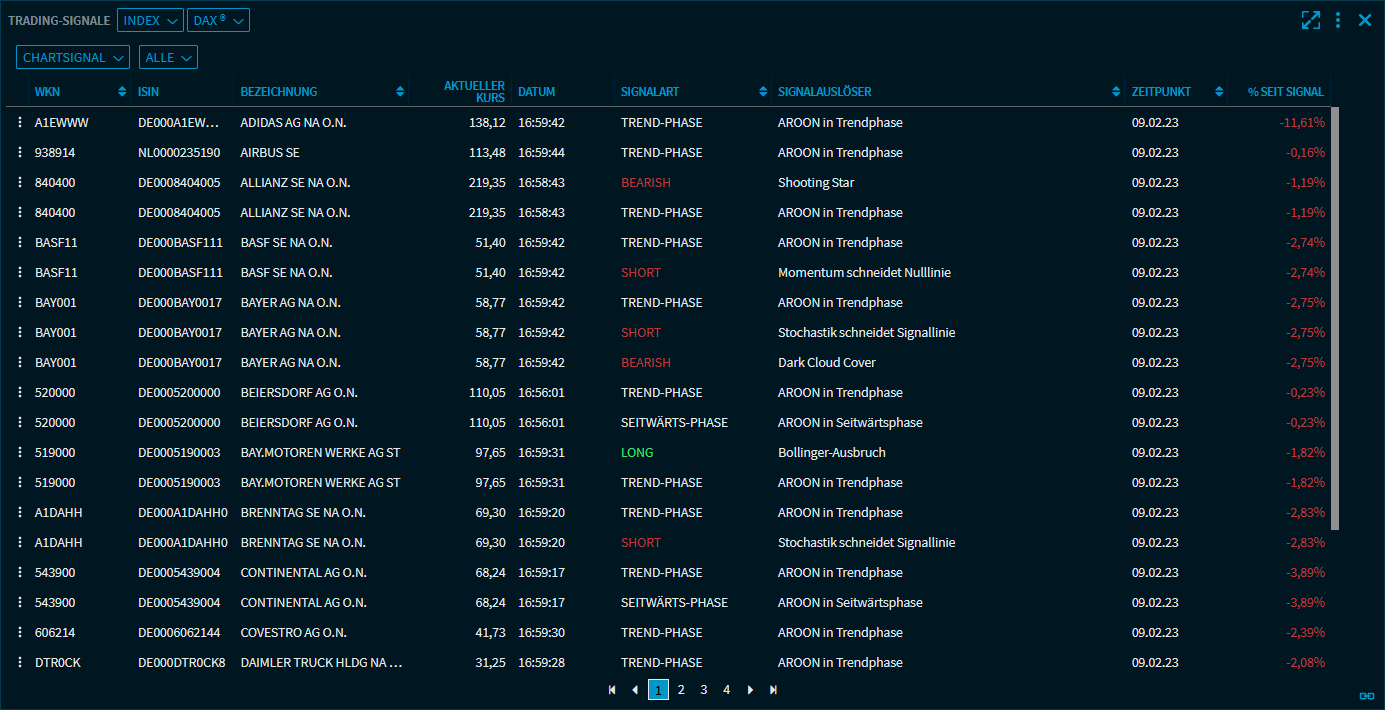Click the Covestro AG O.N. row name

click(293, 633)
